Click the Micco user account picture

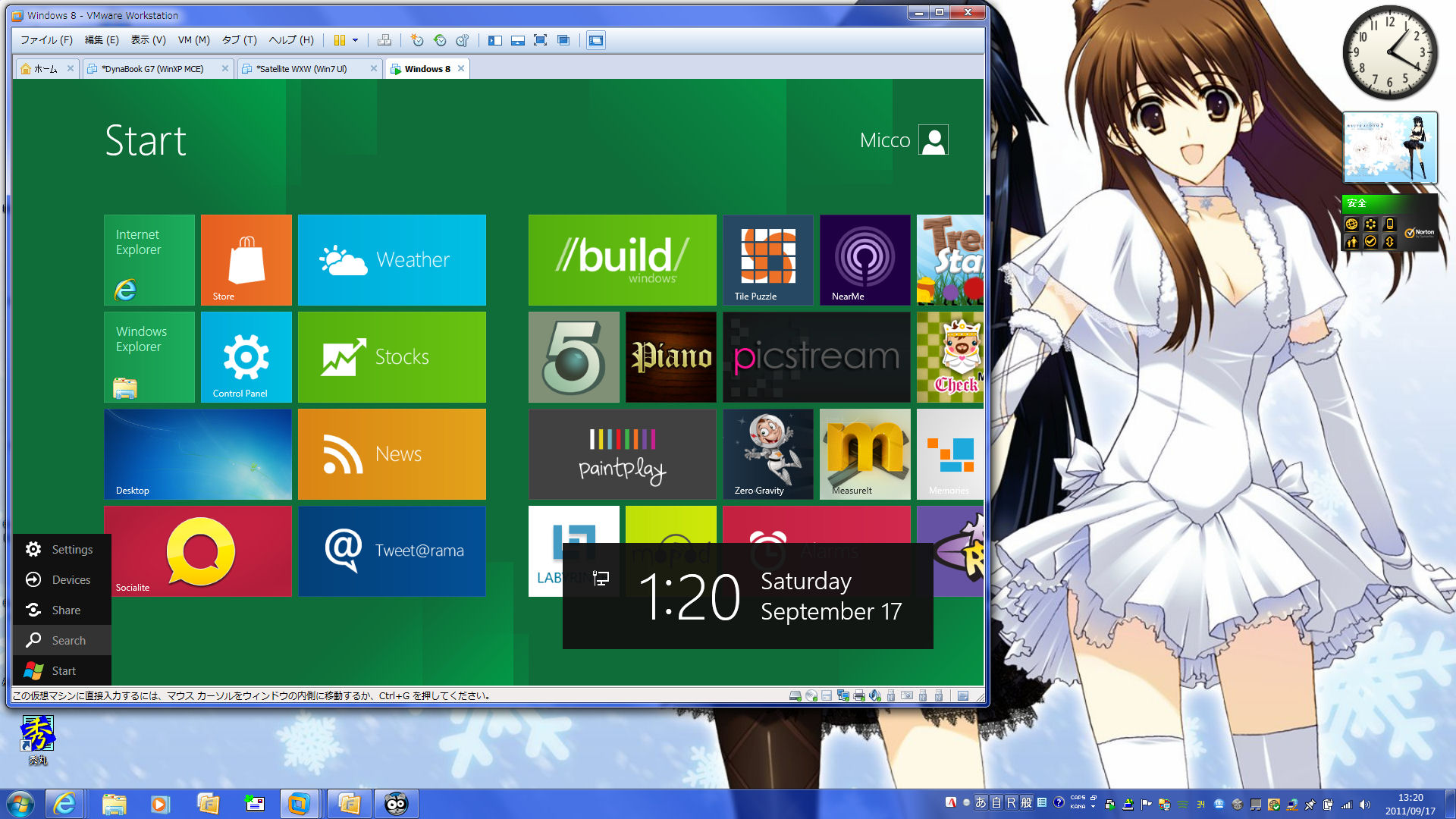(934, 140)
